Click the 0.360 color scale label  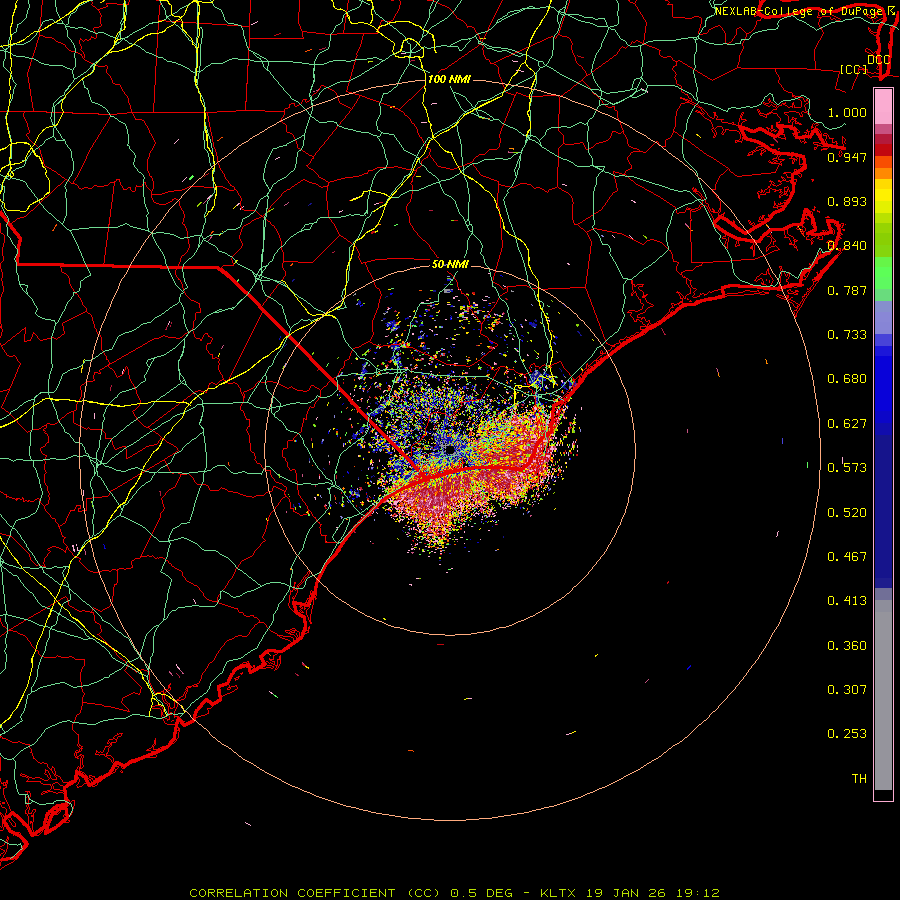coord(847,646)
